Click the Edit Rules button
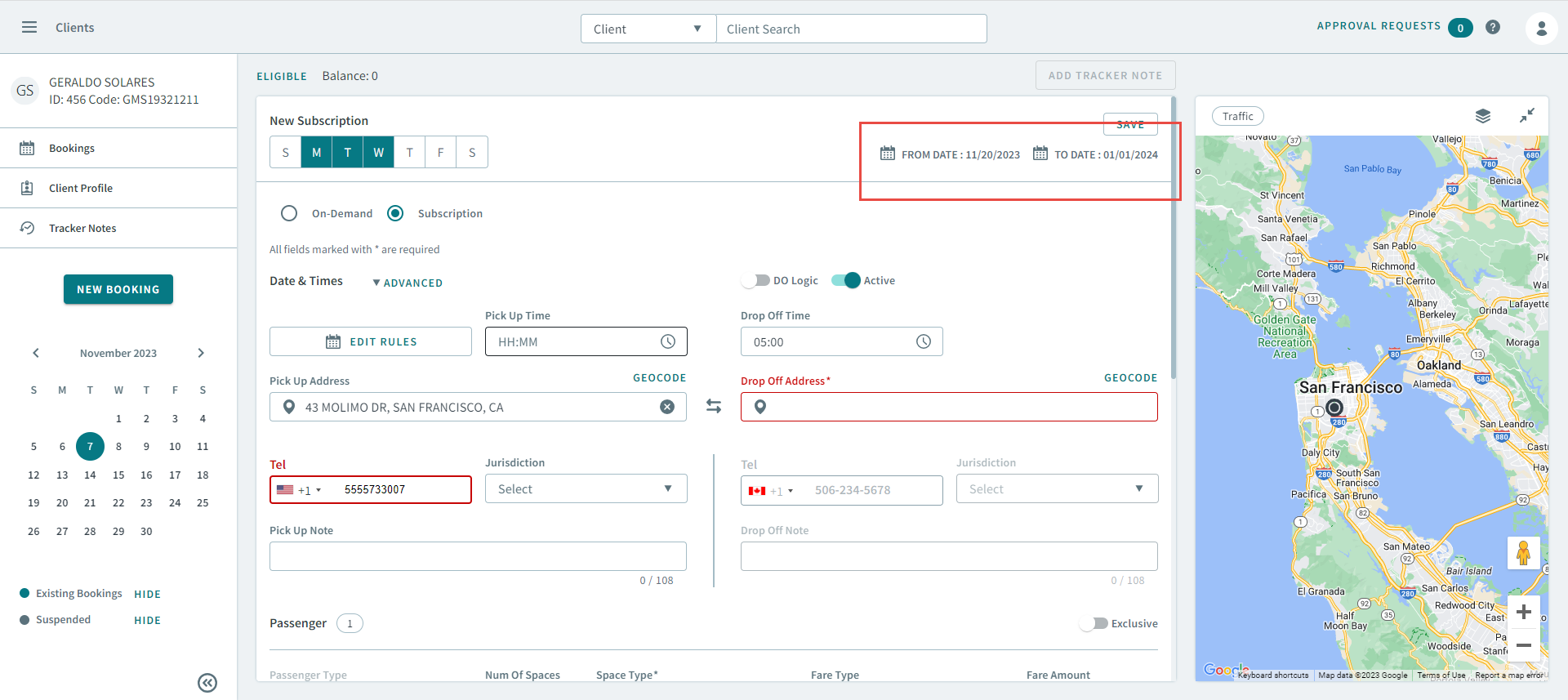1568x700 pixels. pyautogui.click(x=371, y=341)
